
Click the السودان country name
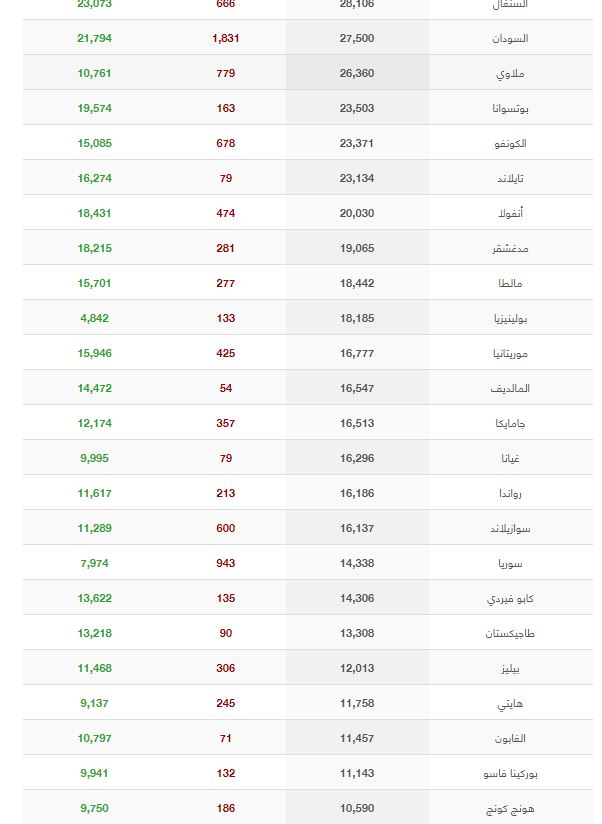(510, 38)
